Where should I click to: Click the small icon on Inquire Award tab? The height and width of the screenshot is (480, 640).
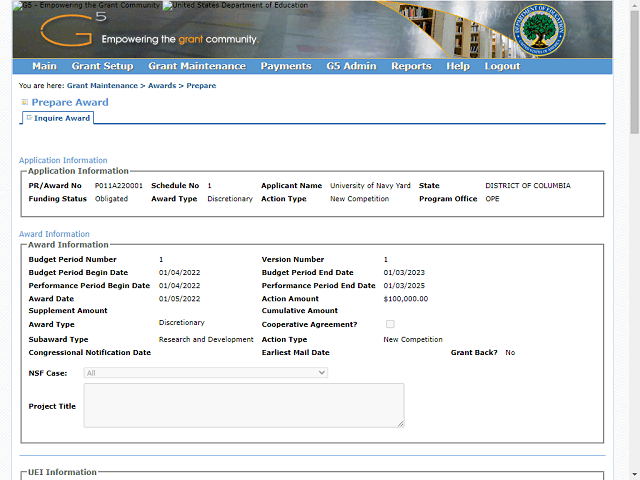29,118
